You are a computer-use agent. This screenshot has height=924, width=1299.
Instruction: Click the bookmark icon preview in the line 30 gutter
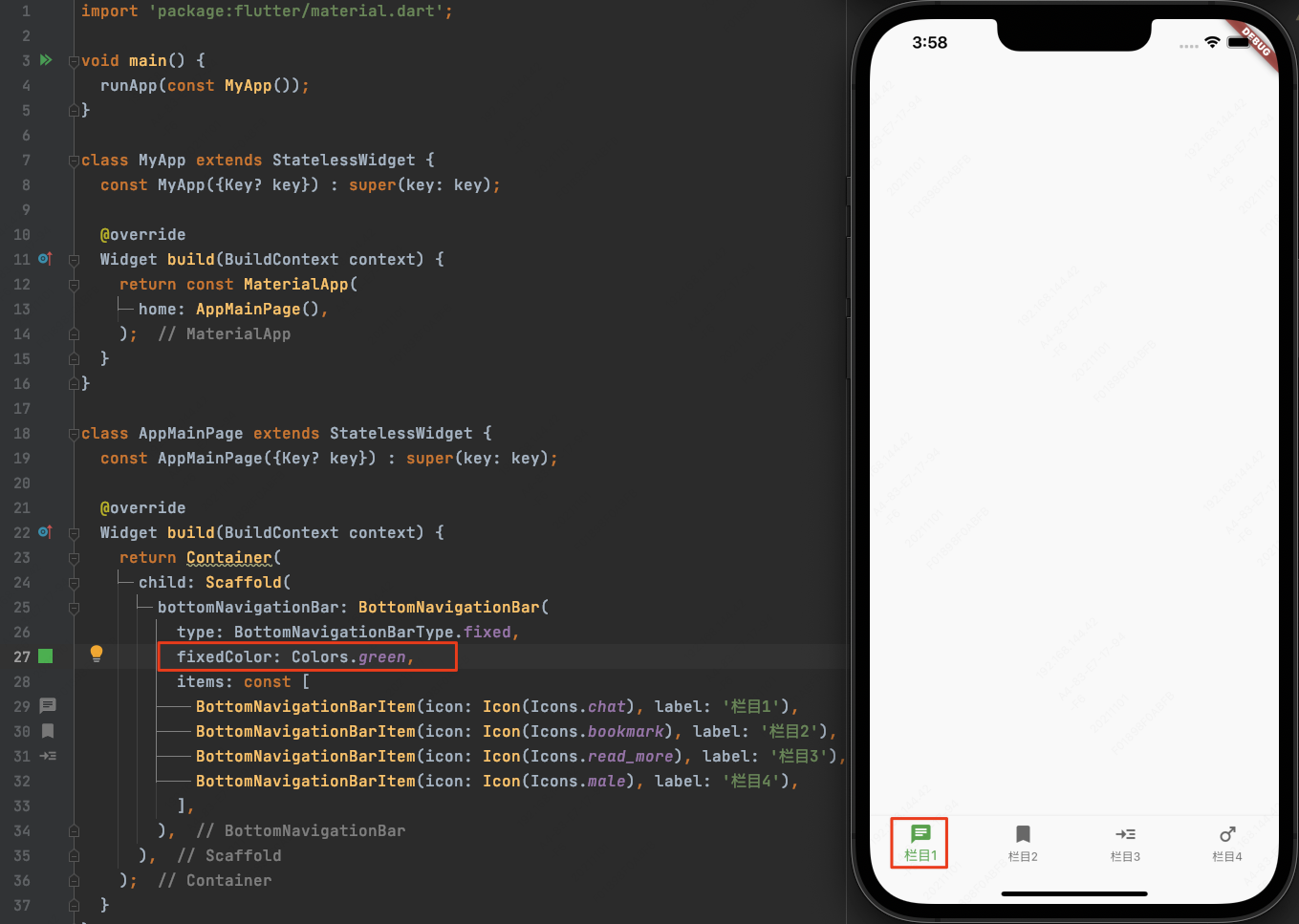click(x=48, y=731)
